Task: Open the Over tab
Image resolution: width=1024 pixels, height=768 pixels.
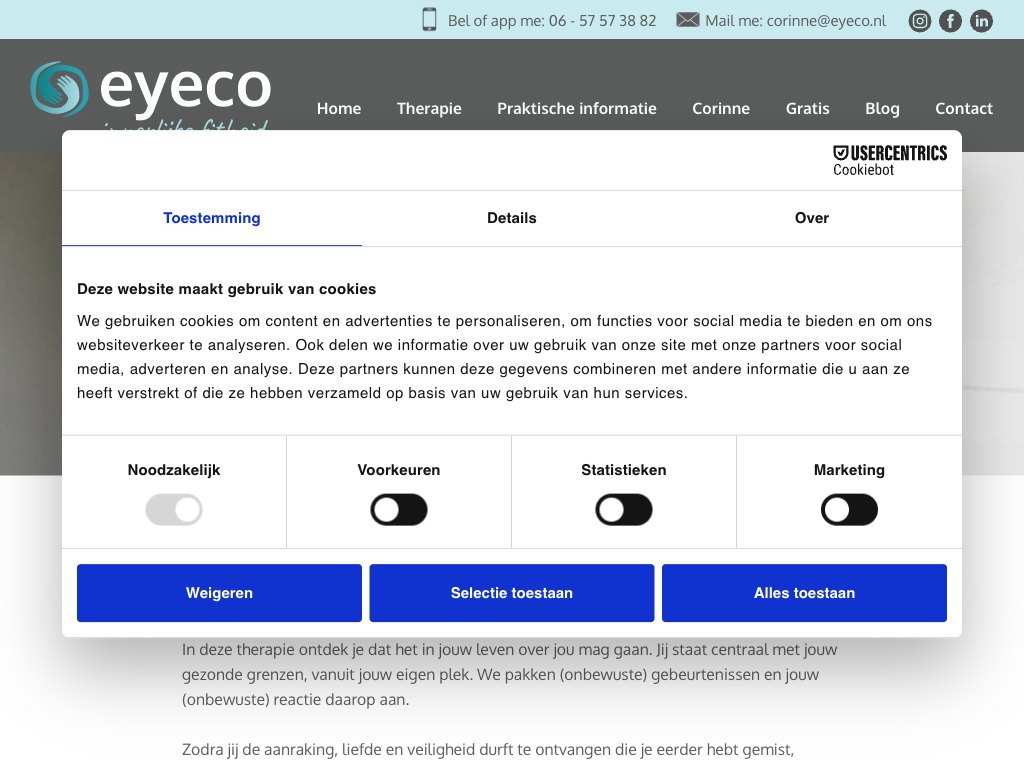Action: pyautogui.click(x=811, y=218)
